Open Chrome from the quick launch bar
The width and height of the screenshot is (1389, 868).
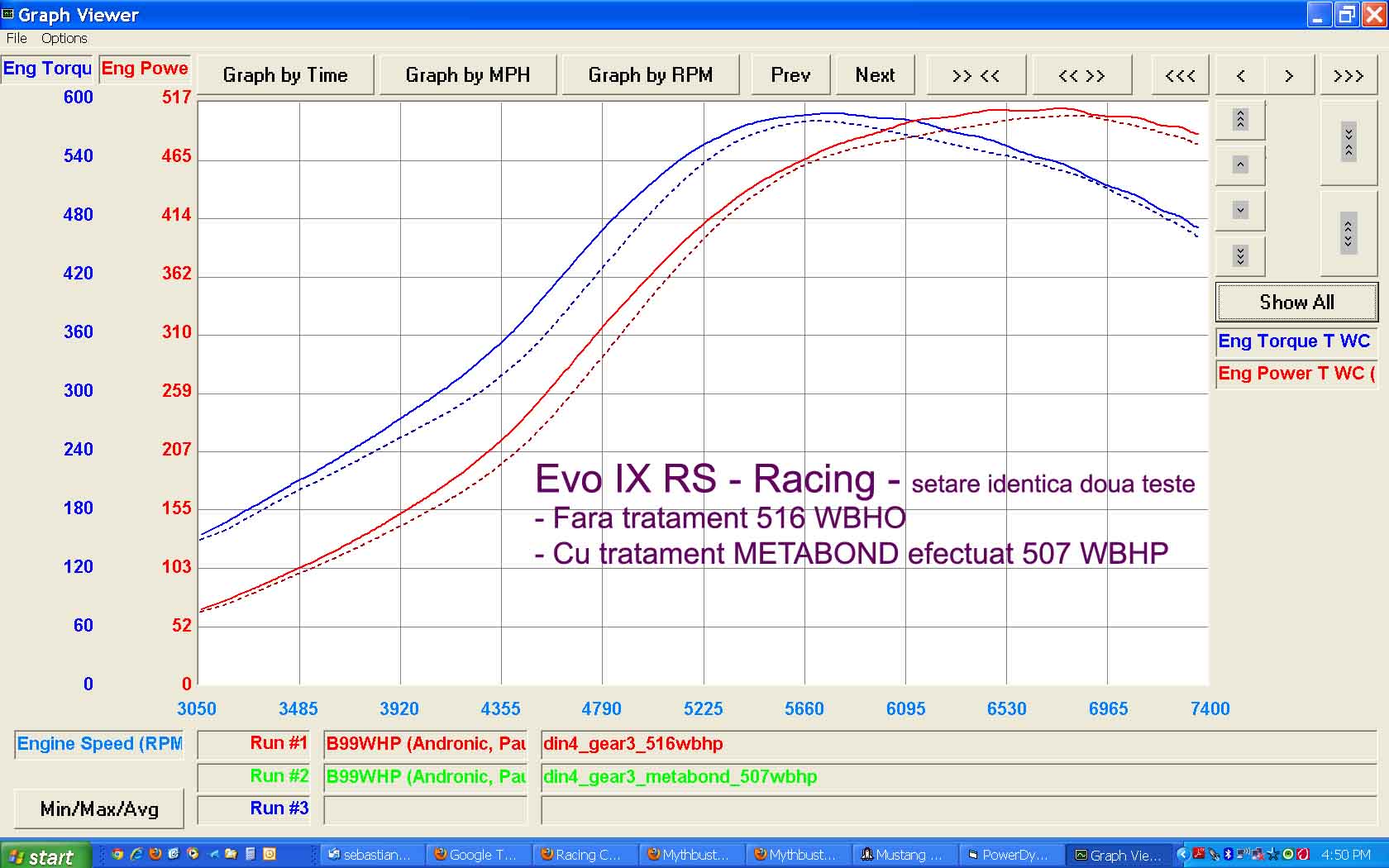tap(117, 854)
